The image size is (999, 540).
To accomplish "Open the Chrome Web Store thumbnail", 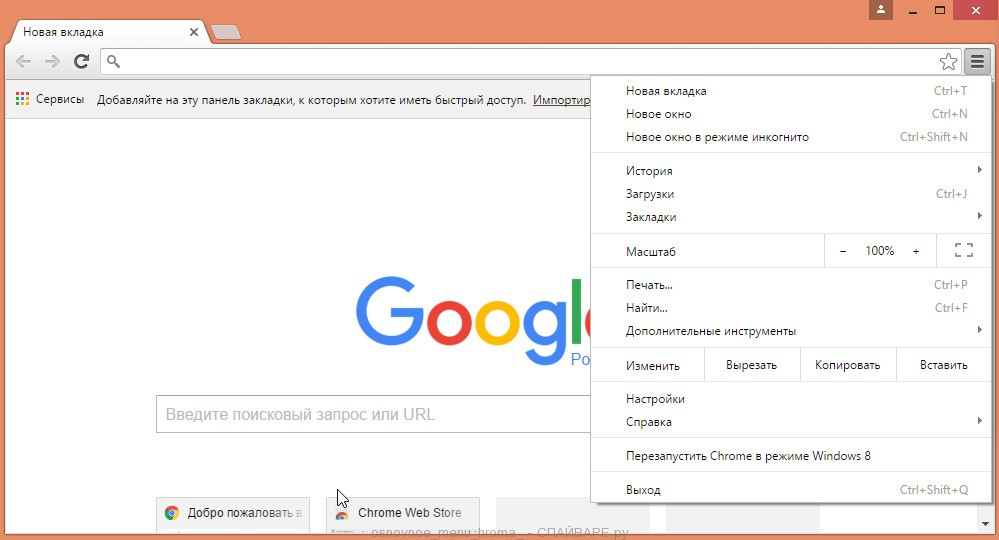I will coord(403,513).
